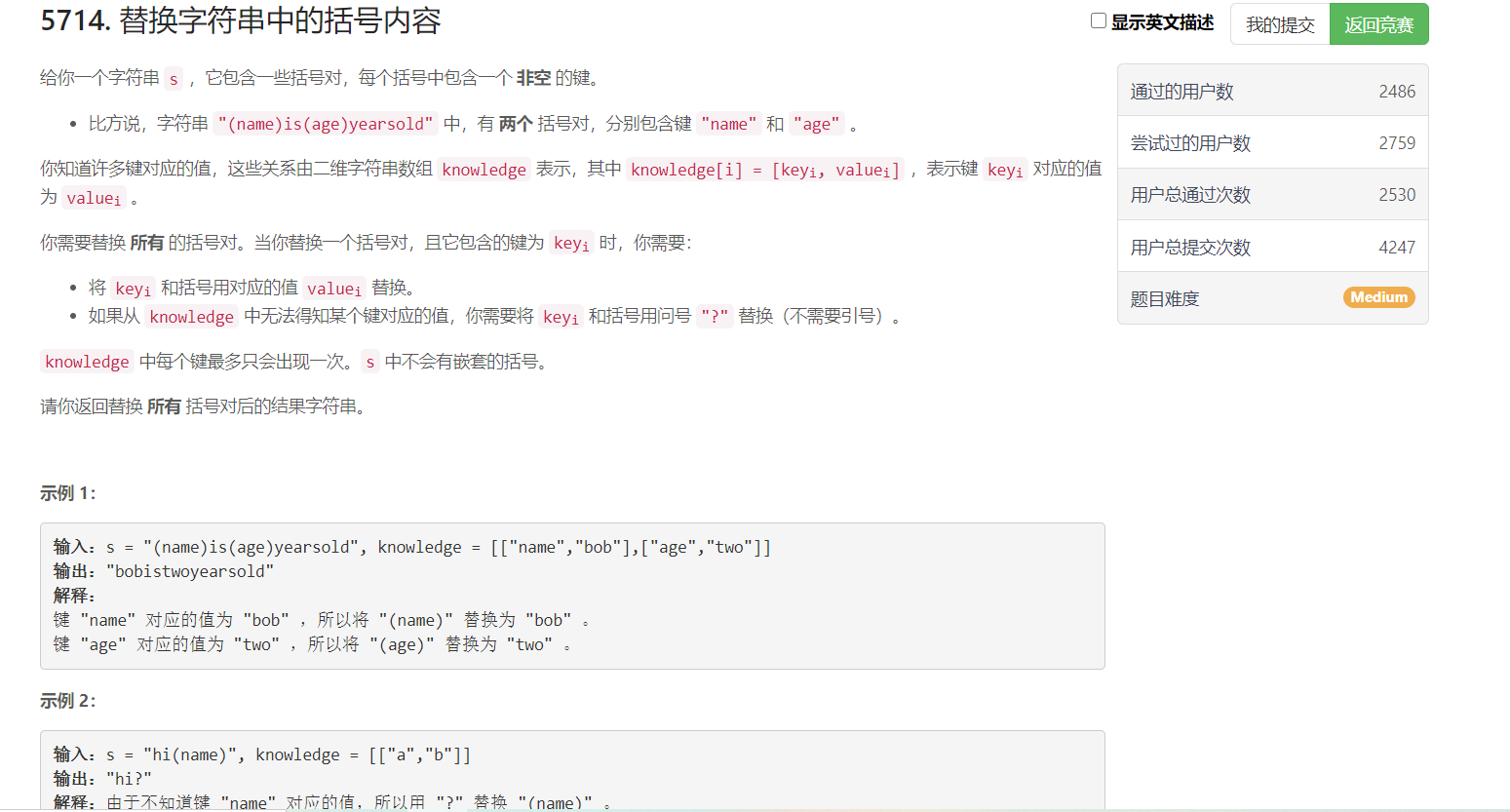Image resolution: width=1510 pixels, height=812 pixels.
Task: Click the orange Medium difficulty badge
Action: coord(1379,297)
